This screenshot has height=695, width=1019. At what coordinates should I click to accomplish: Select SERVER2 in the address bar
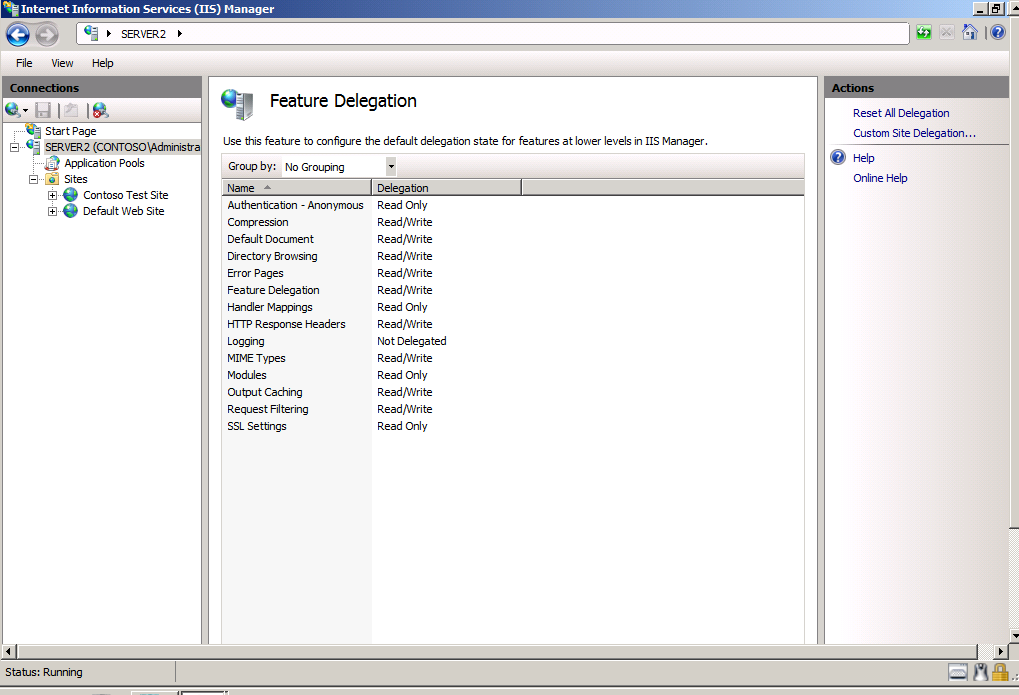(x=144, y=34)
